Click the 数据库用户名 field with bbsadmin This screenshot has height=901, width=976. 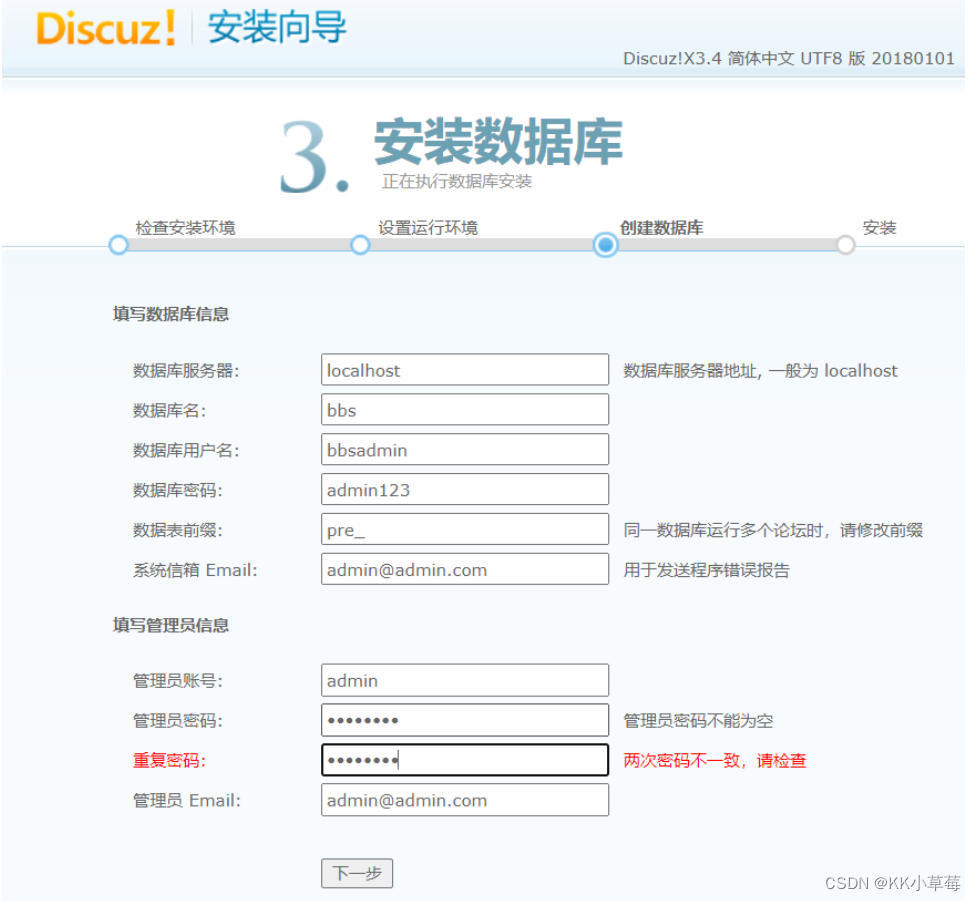click(465, 450)
